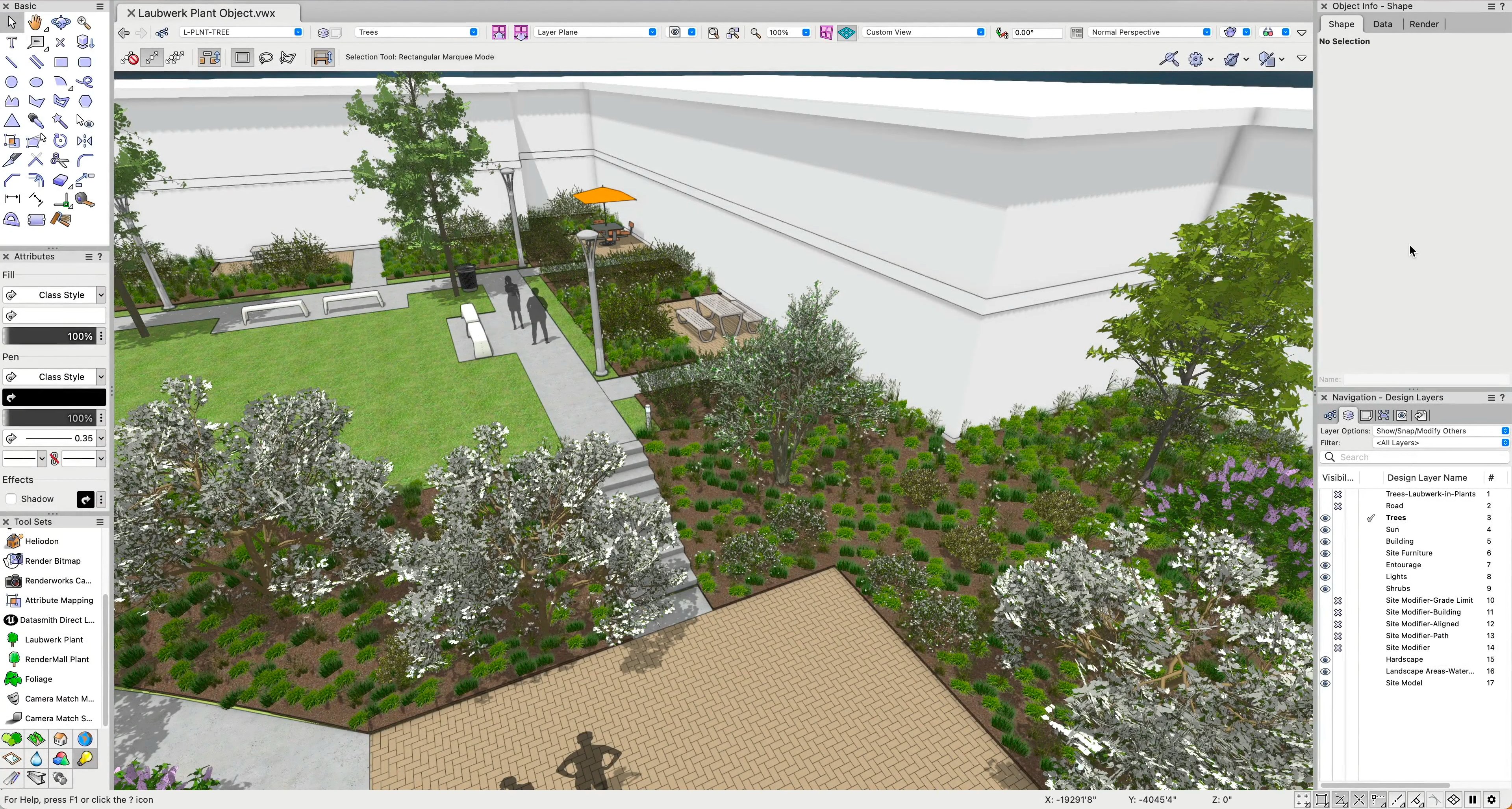Enable the Shadow checkbox
The height and width of the screenshot is (809, 1512).
11,499
